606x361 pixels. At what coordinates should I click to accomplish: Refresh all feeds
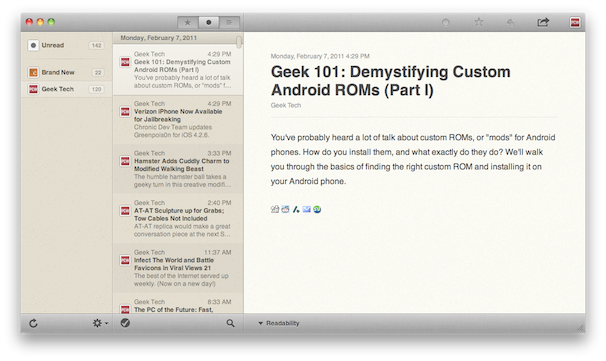pos(34,323)
